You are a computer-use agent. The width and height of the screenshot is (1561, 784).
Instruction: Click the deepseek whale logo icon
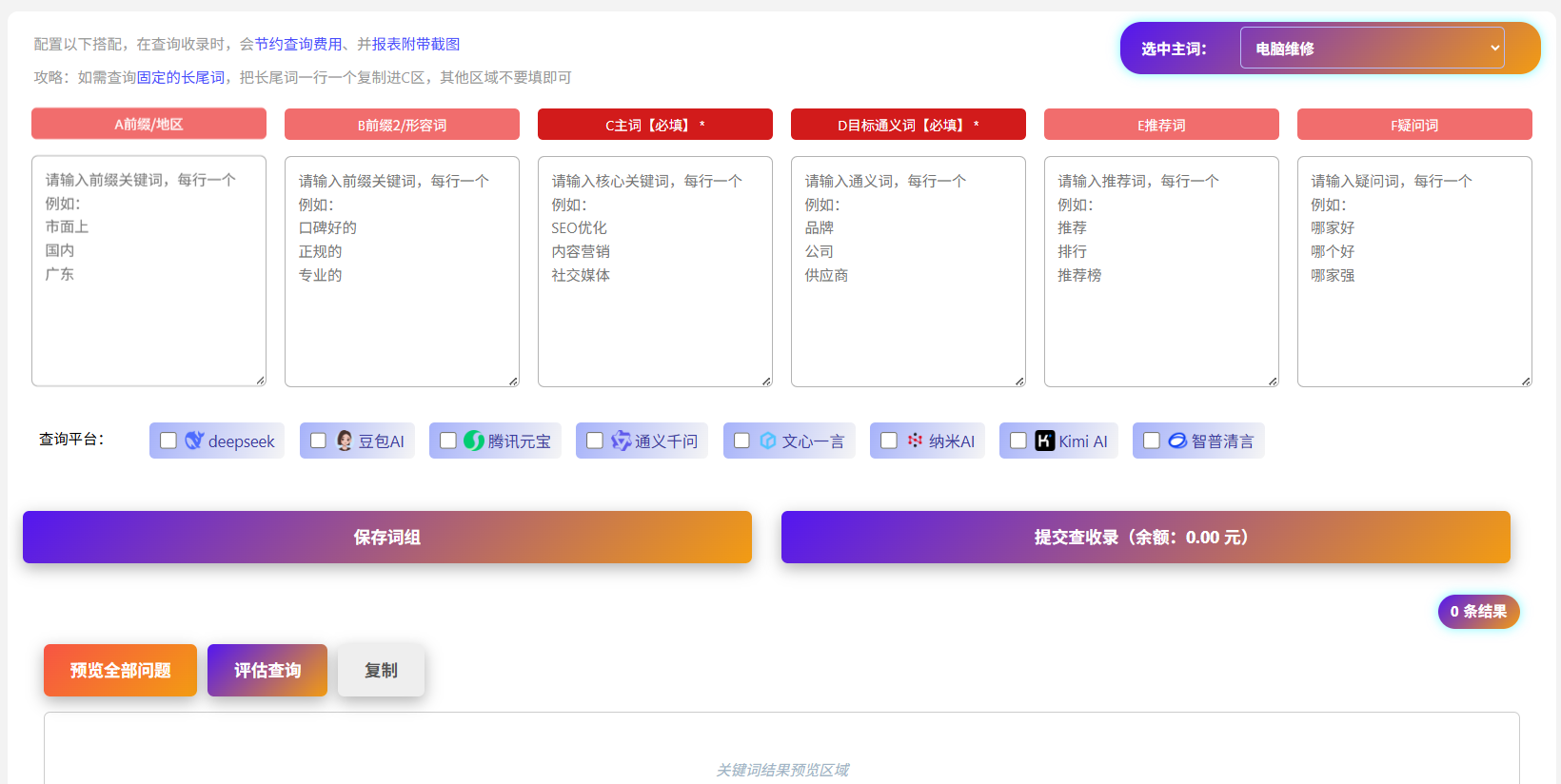[x=194, y=441]
